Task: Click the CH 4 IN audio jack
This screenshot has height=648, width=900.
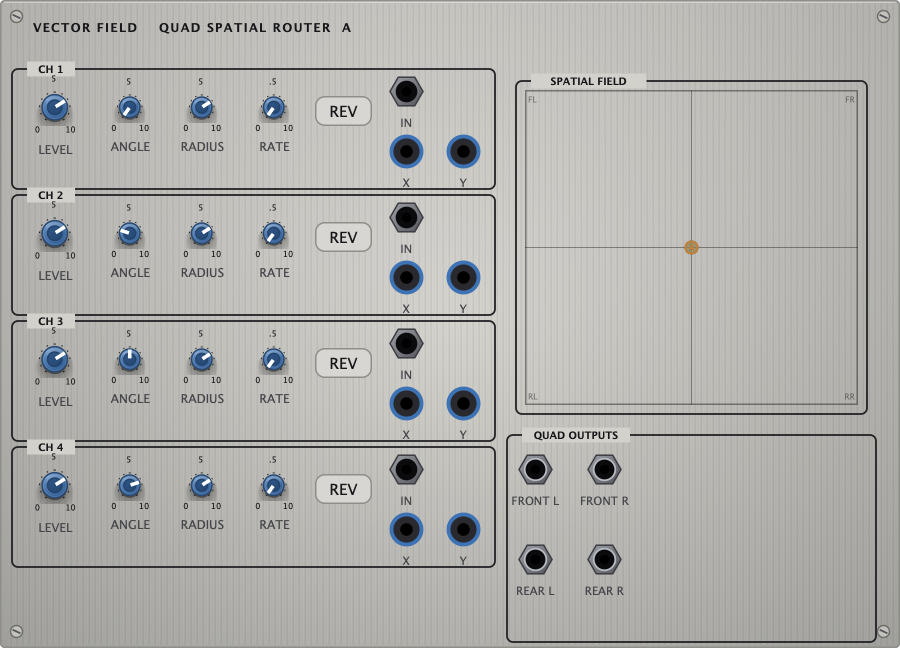Action: tap(406, 469)
